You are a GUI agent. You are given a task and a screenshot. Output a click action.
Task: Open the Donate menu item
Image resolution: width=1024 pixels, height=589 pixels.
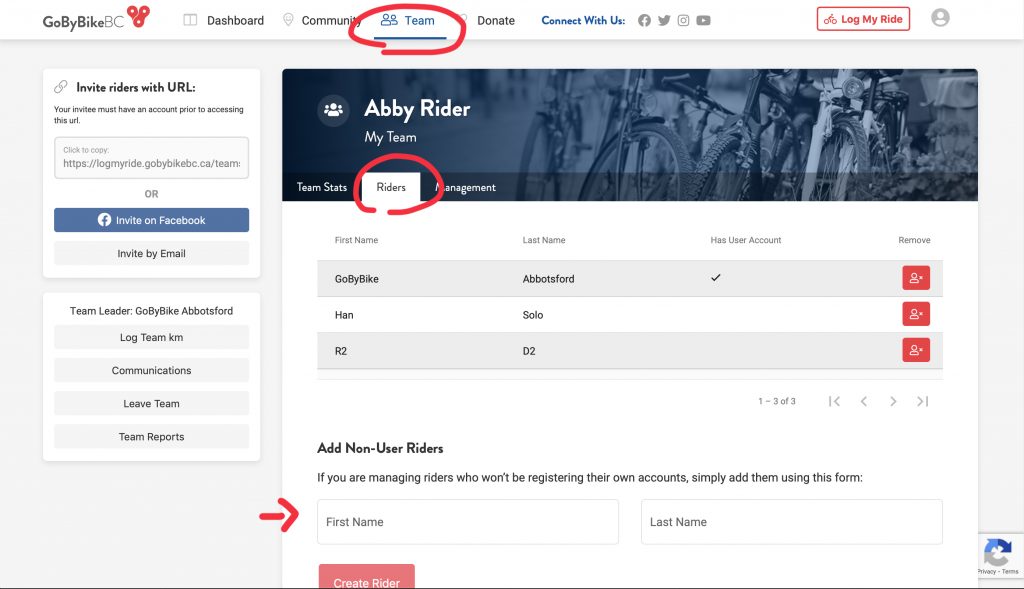[496, 20]
